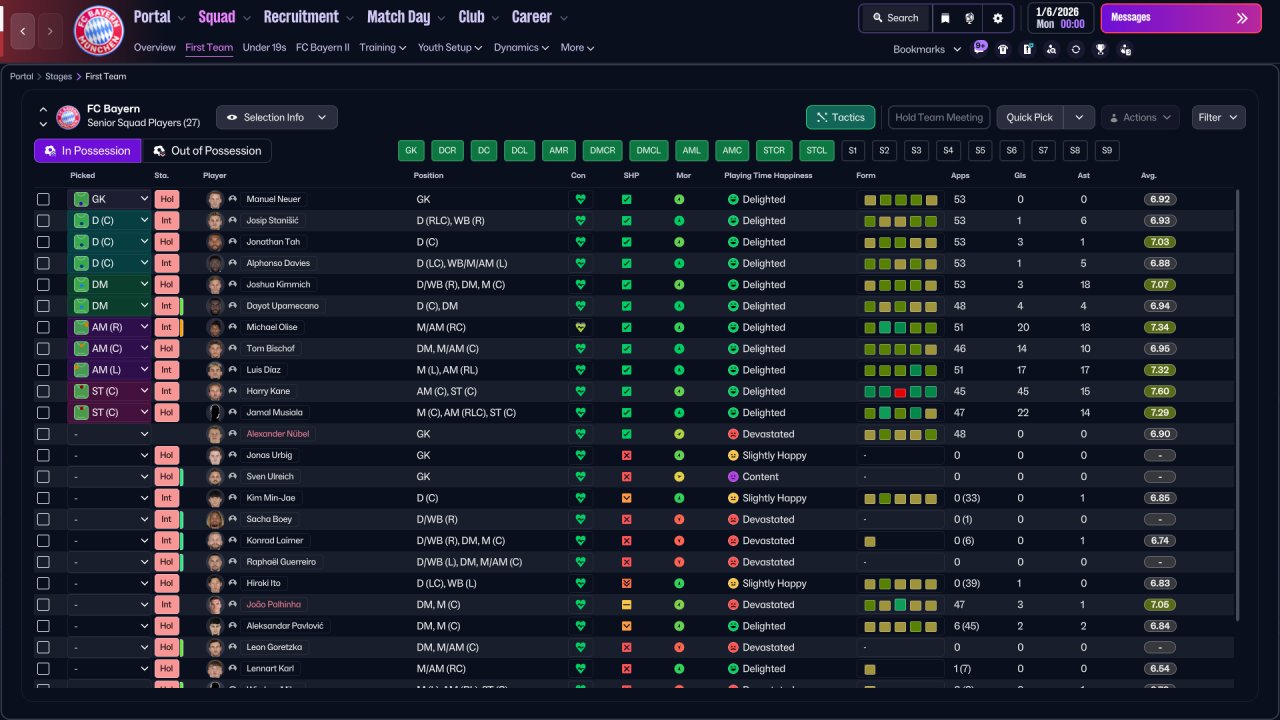Viewport: 1280px width, 720px height.
Task: Expand the Selection Info dropdown
Action: (277, 117)
